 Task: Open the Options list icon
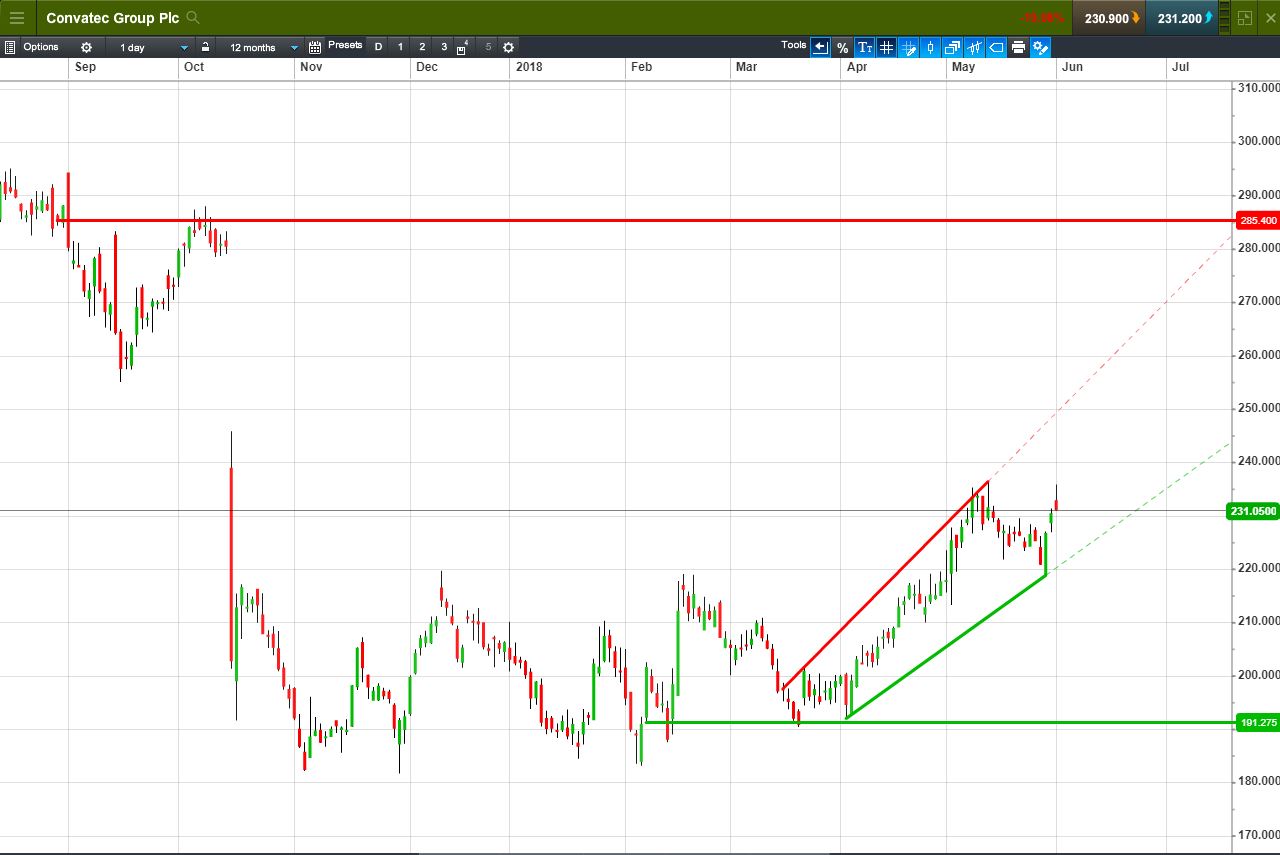tap(9, 47)
